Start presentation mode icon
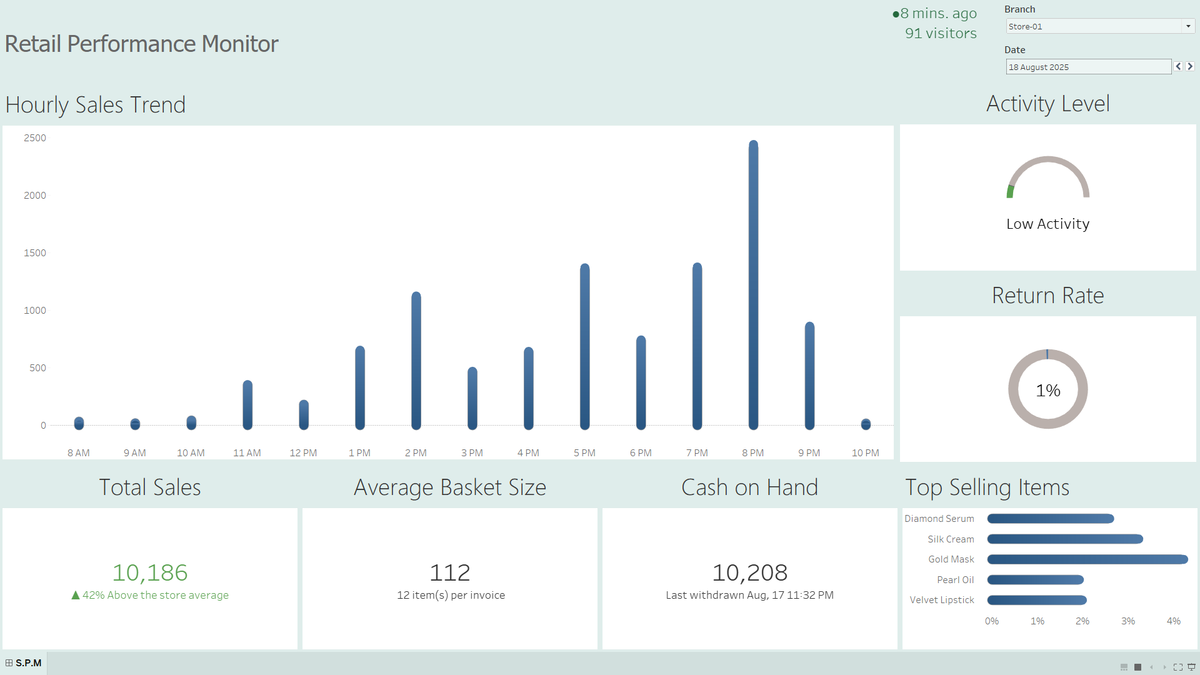This screenshot has height=675, width=1200. coord(1191,667)
